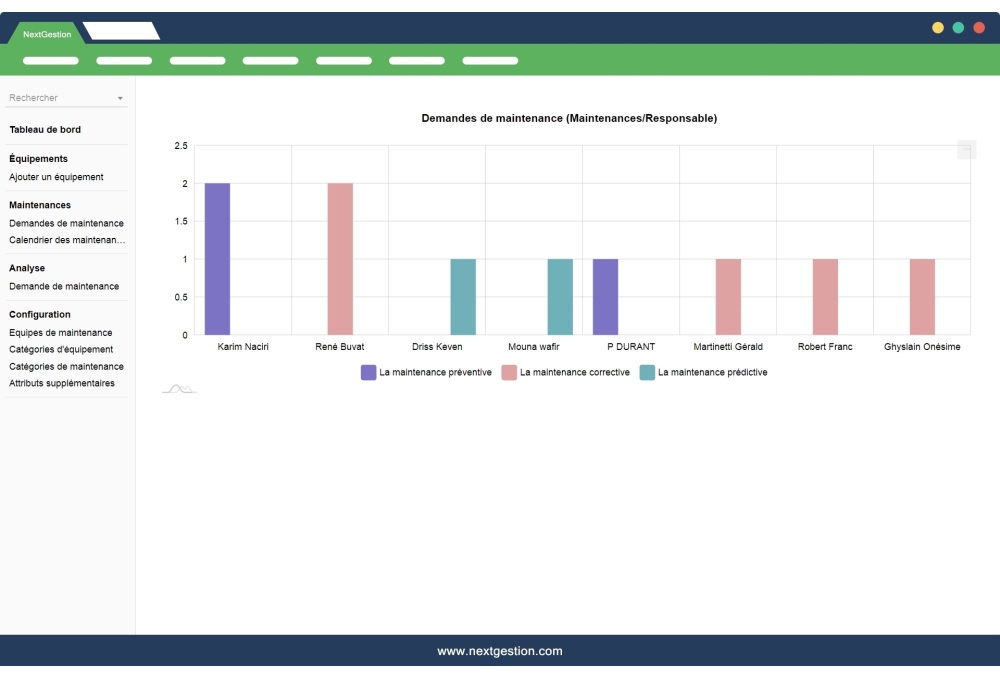Select the blank white tab beside NextGestion
The height and width of the screenshot is (679, 1000).
pos(122,32)
